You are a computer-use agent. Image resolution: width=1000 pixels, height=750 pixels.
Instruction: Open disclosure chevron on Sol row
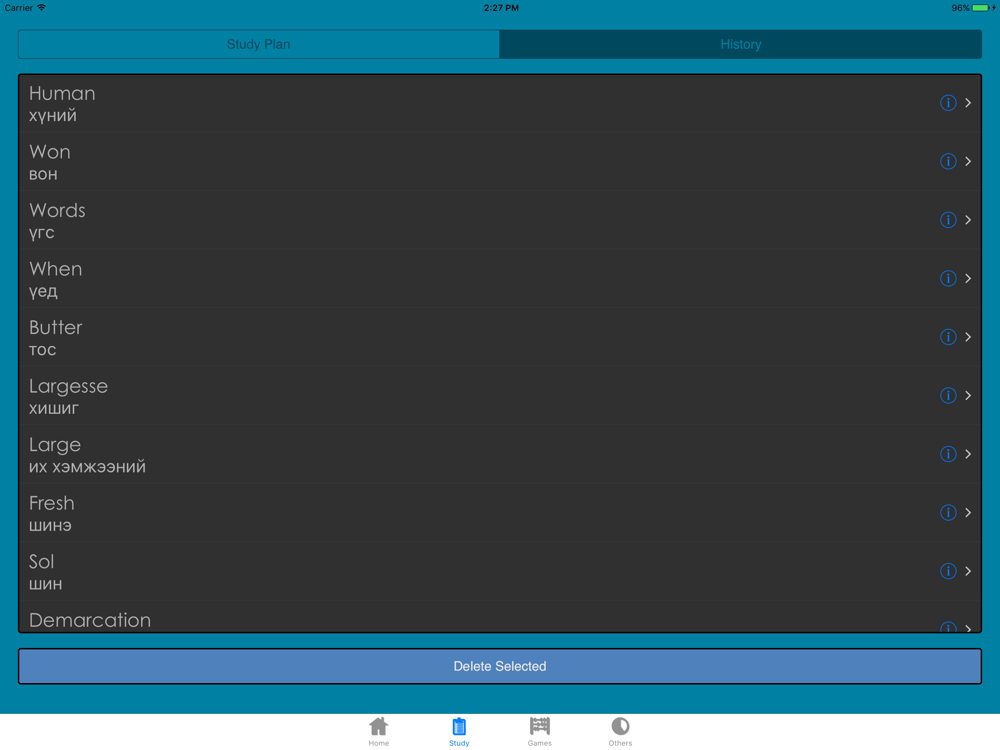click(x=968, y=571)
